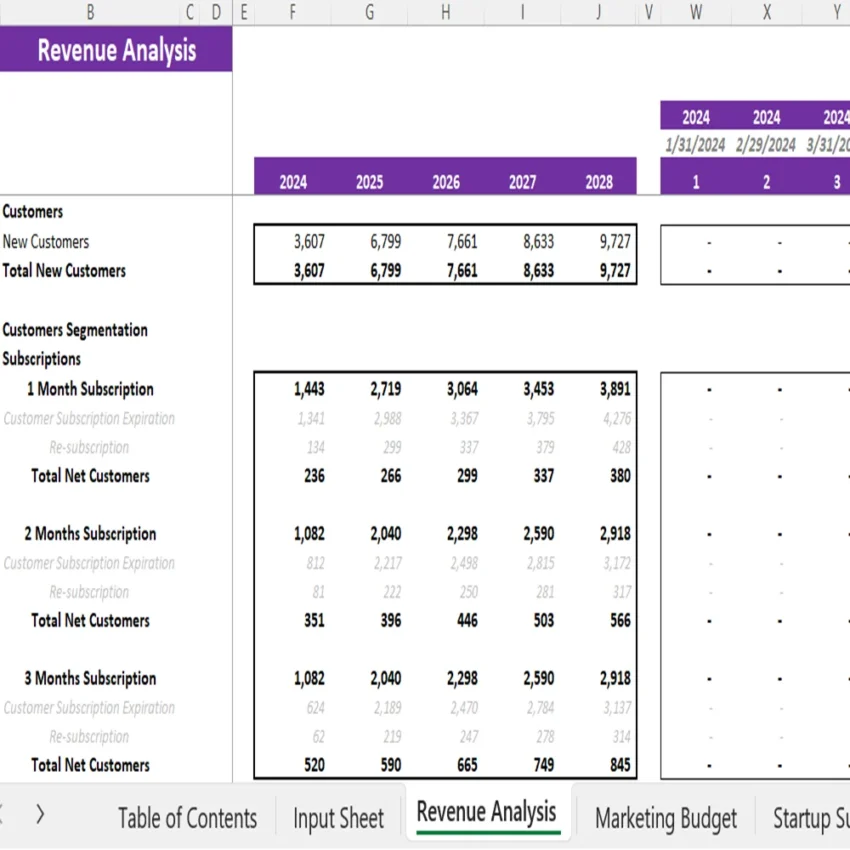Image resolution: width=850 pixels, height=850 pixels.
Task: Select column header W
Action: [695, 13]
